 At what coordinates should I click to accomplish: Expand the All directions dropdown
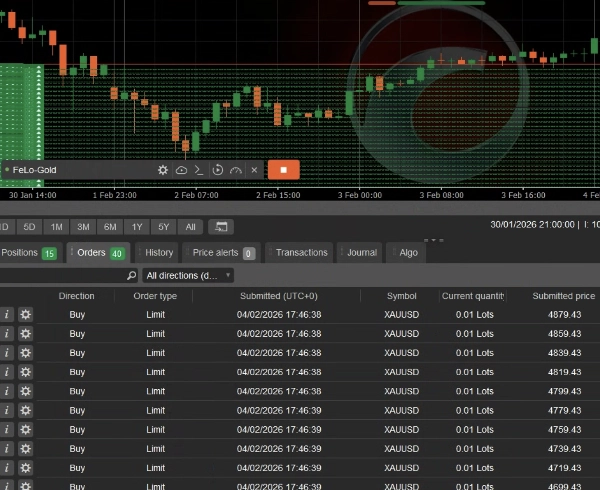click(x=188, y=275)
